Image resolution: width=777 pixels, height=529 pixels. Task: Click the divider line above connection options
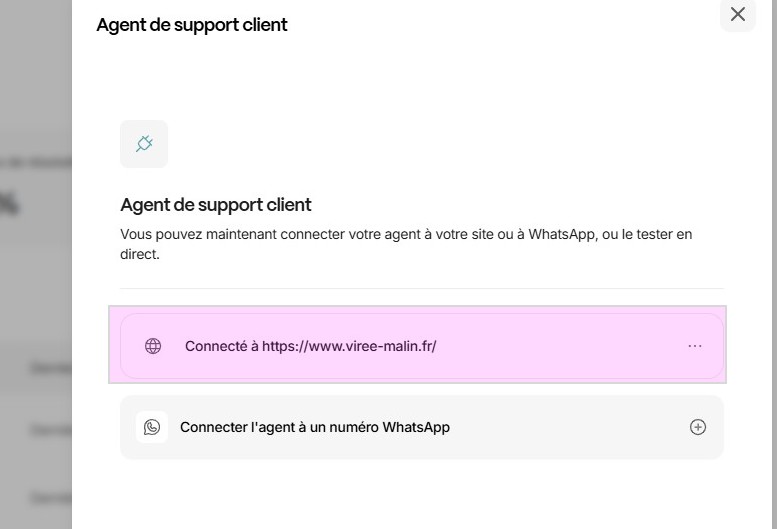click(421, 289)
